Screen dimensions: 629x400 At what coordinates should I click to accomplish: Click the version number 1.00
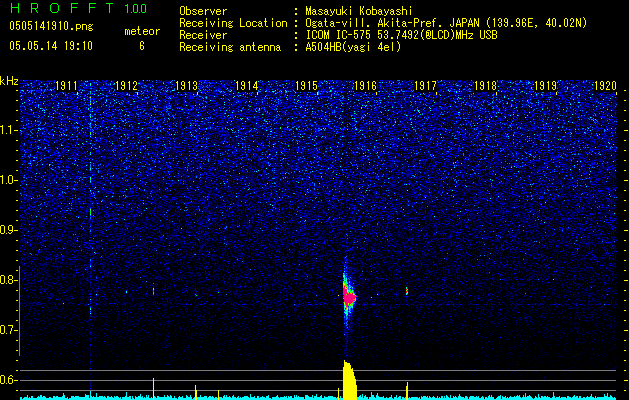click(x=136, y=9)
